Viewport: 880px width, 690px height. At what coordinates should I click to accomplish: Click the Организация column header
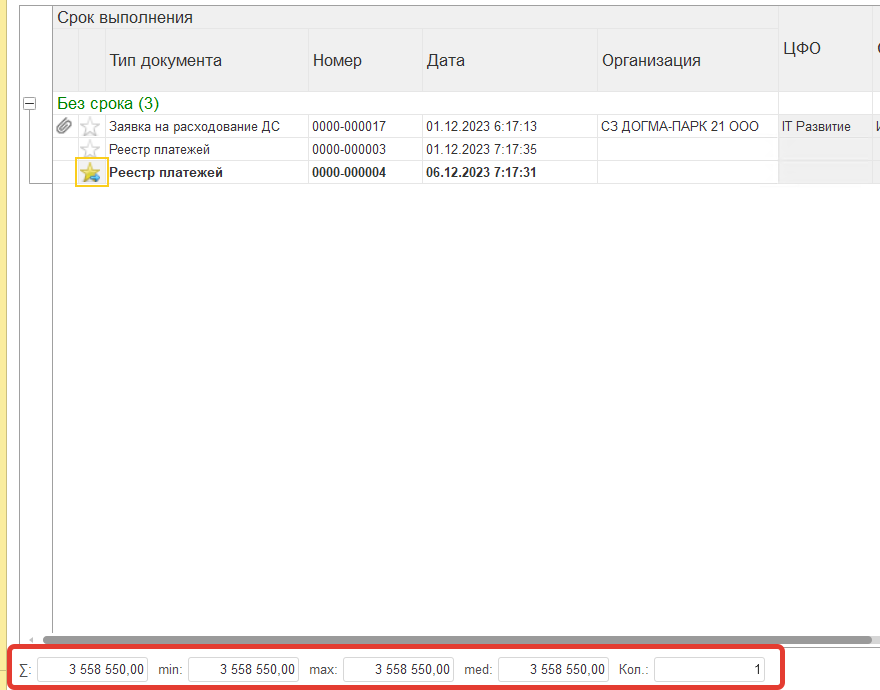(x=651, y=60)
